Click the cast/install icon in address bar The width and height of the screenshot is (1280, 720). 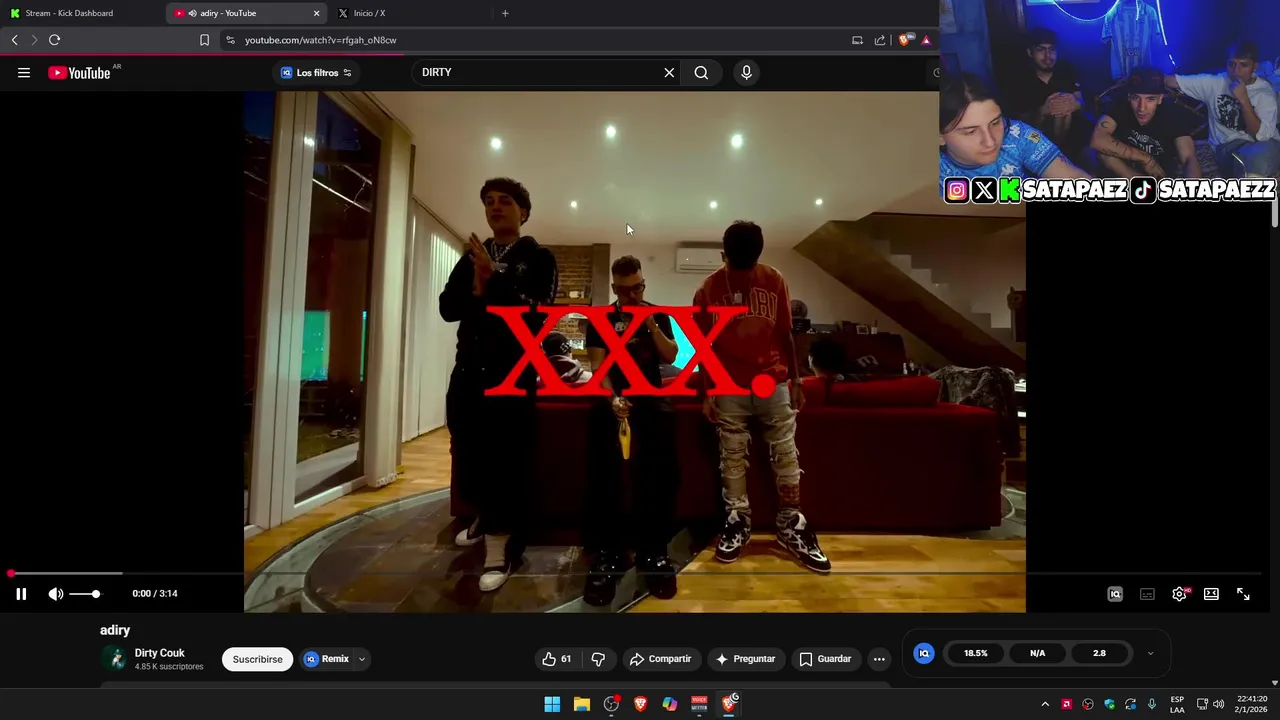click(x=857, y=40)
